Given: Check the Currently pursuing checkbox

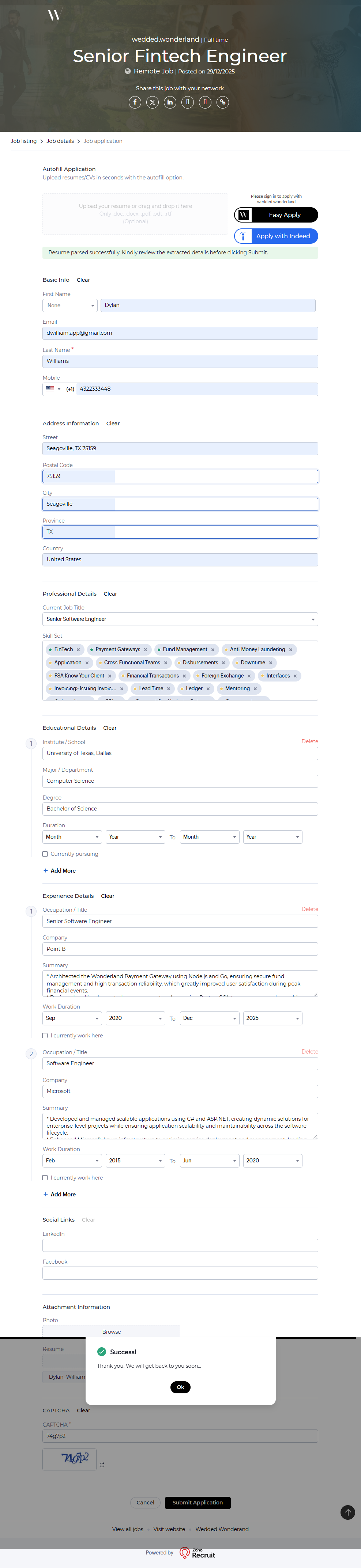Looking at the screenshot, I should (x=45, y=854).
